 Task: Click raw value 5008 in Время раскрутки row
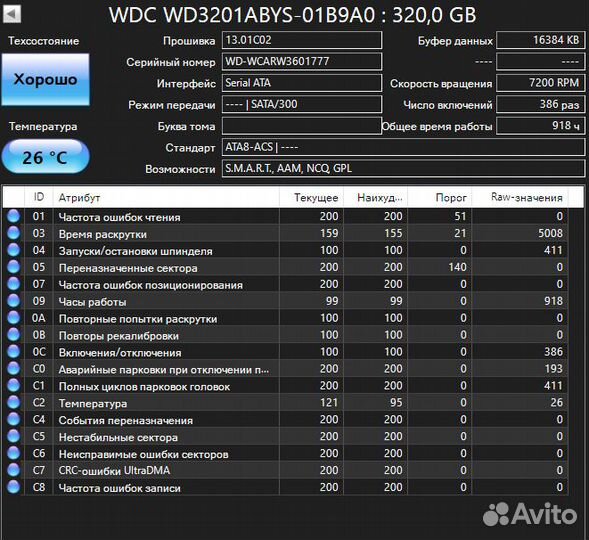click(550, 233)
